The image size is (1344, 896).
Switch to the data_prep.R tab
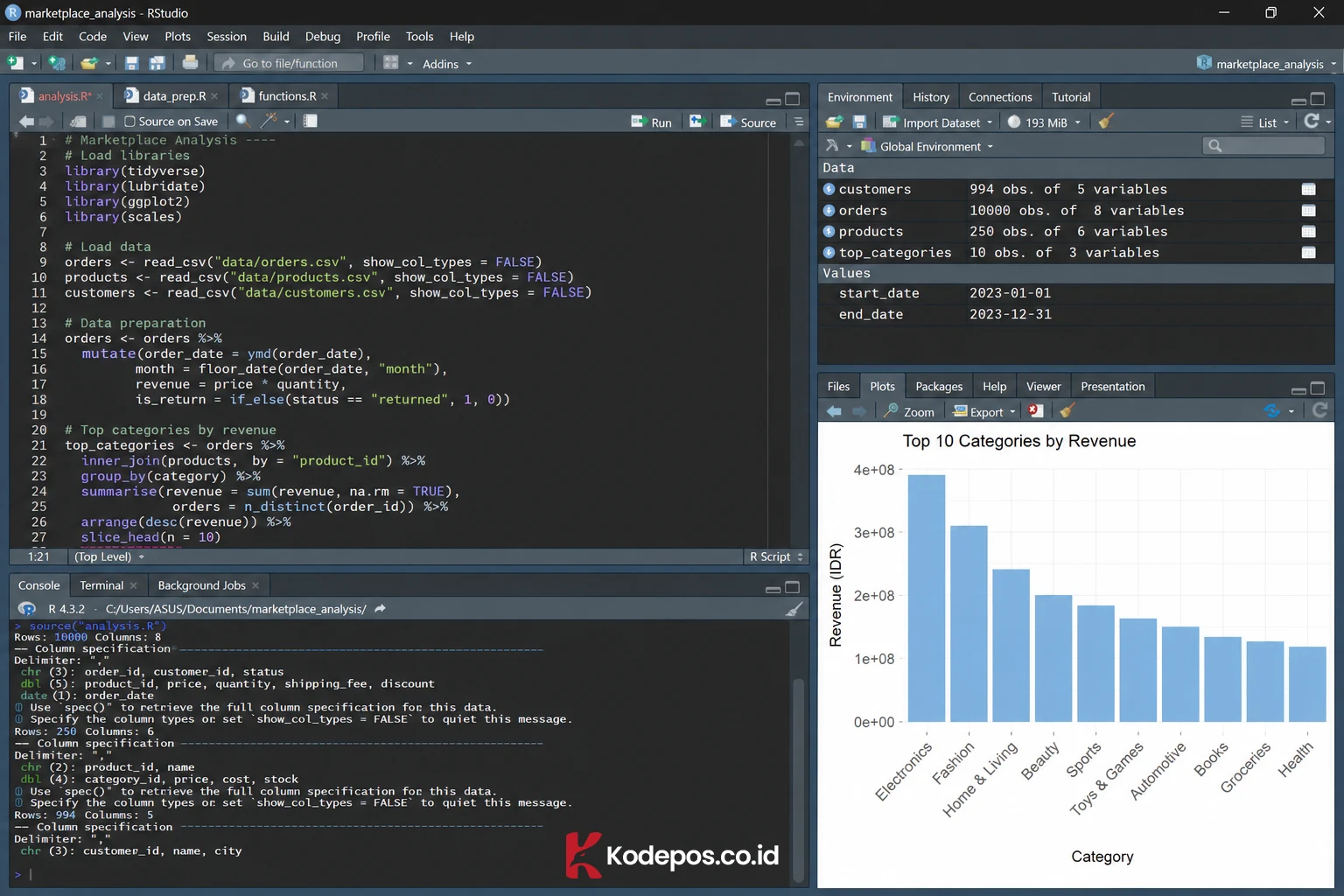[x=174, y=96]
